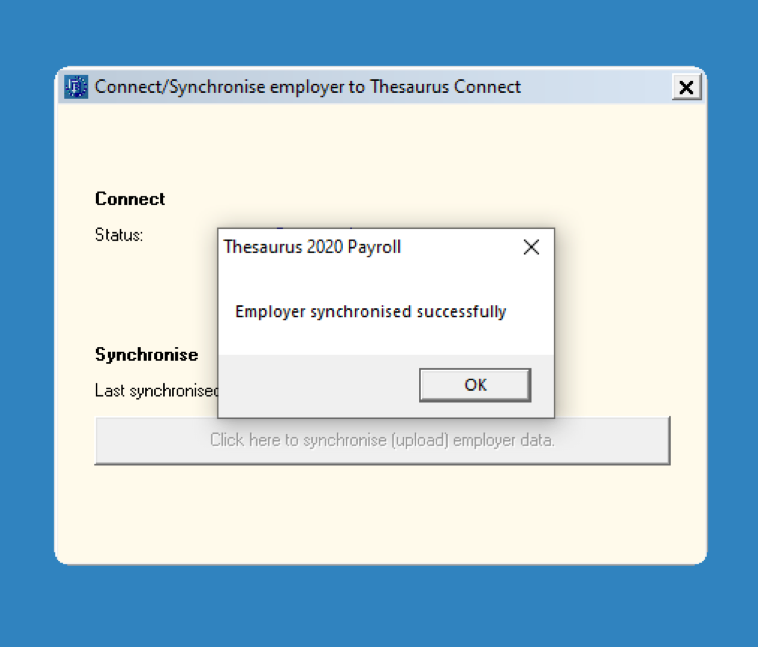Viewport: 758px width, 647px height.
Task: Click the synchronise (upload) employer data button
Action: 382,441
